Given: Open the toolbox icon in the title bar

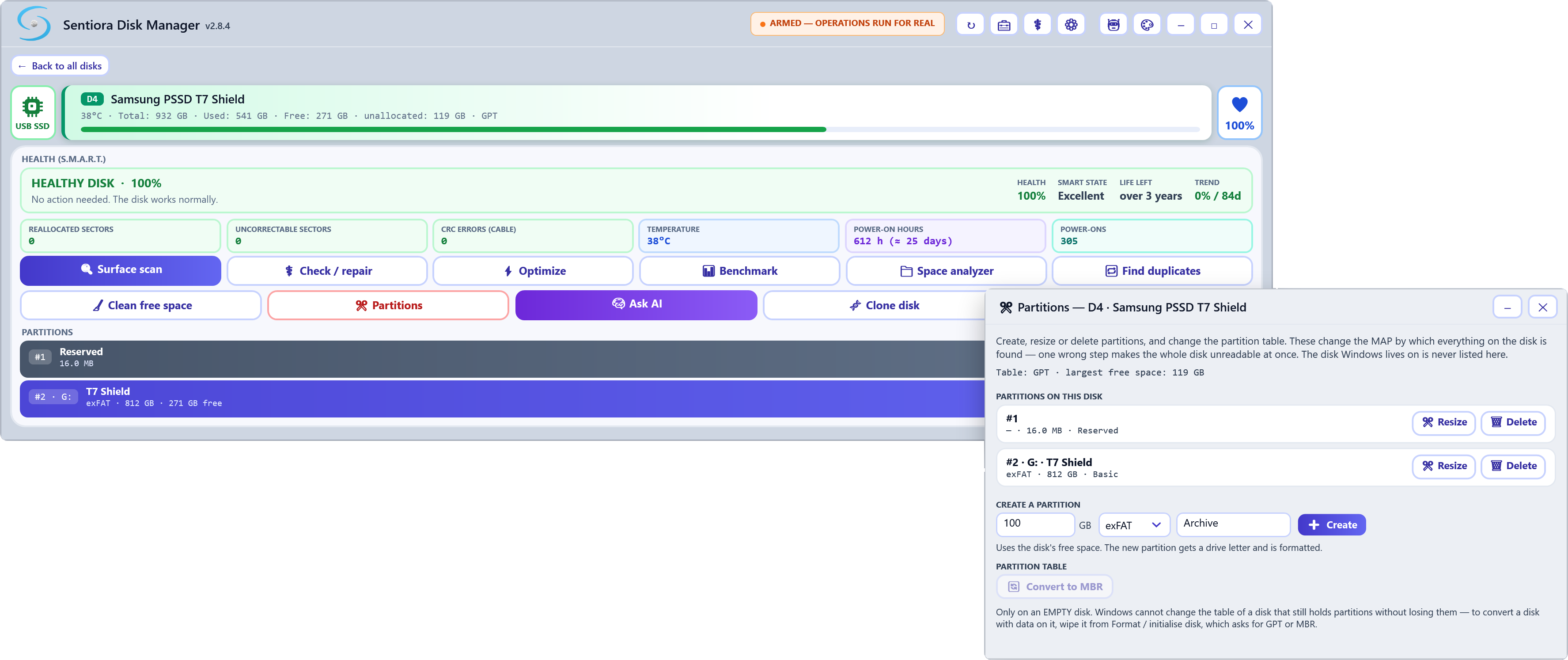Looking at the screenshot, I should [x=1004, y=25].
